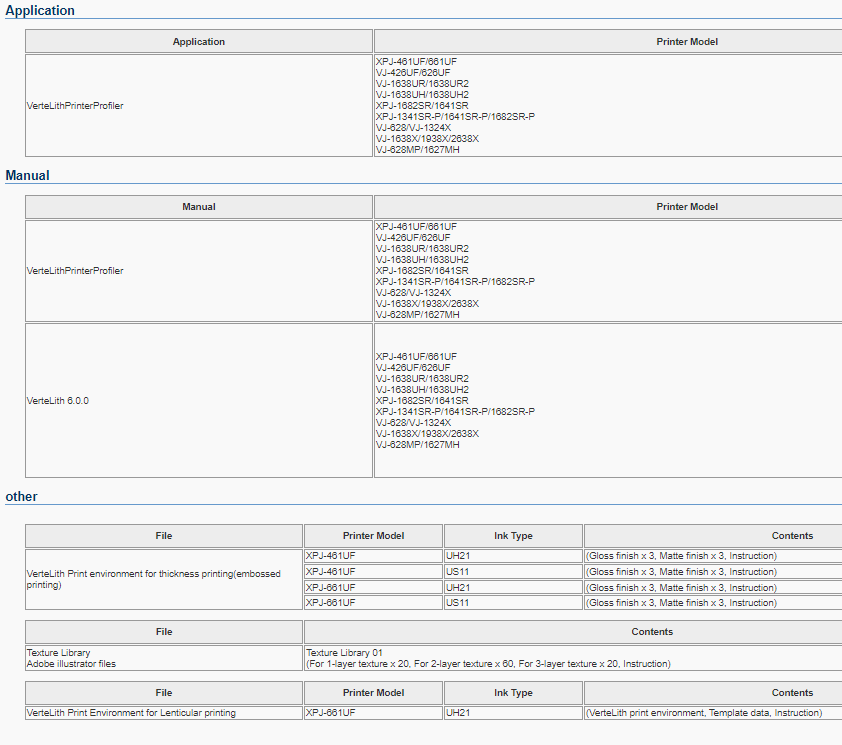Click XPJ-1682SR/1641SR in VerteLithPrinterProfiler manual row

[422, 271]
